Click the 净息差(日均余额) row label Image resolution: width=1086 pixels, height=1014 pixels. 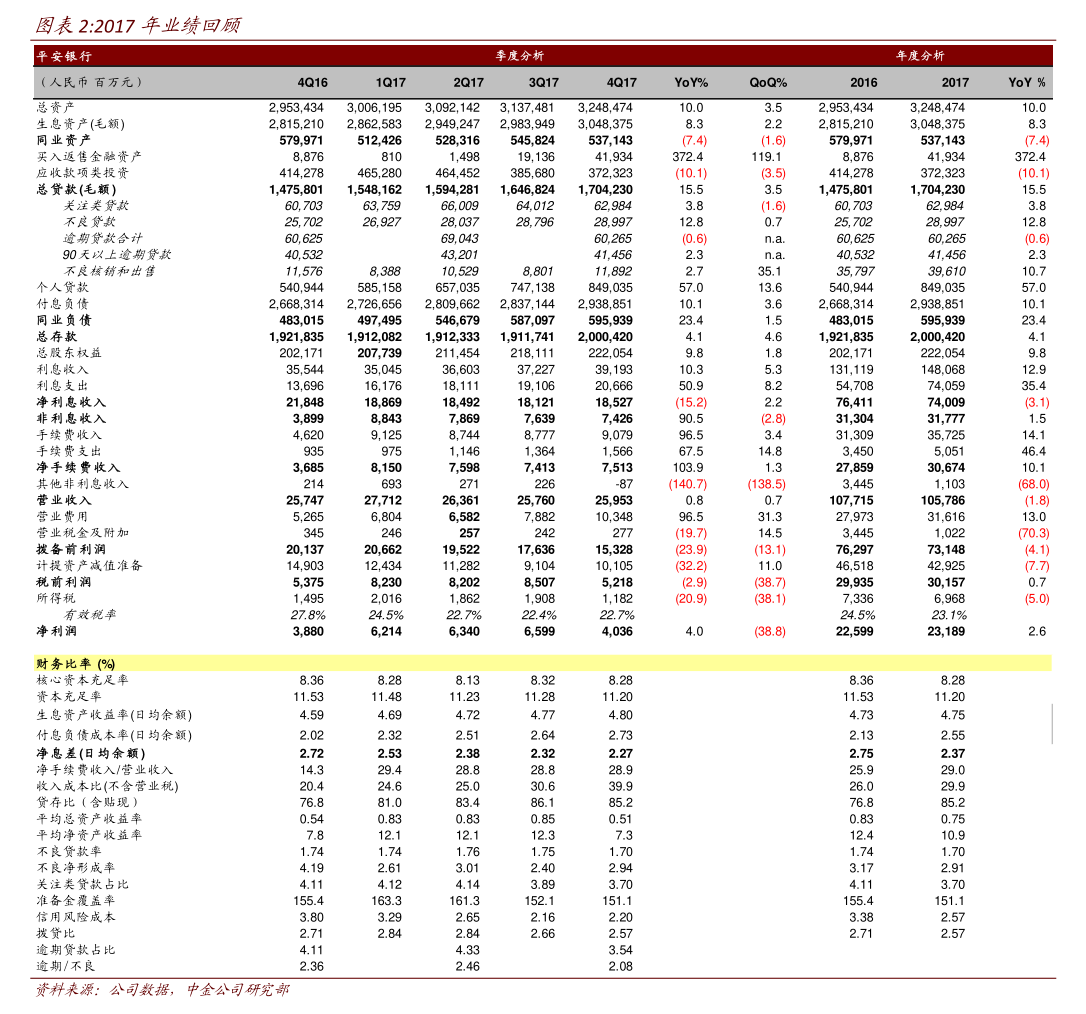tap(91, 753)
